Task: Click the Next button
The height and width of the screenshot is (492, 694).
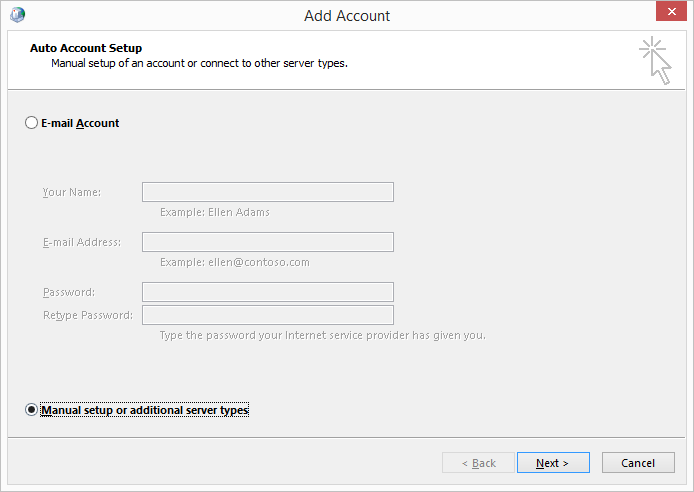Action: click(x=553, y=463)
